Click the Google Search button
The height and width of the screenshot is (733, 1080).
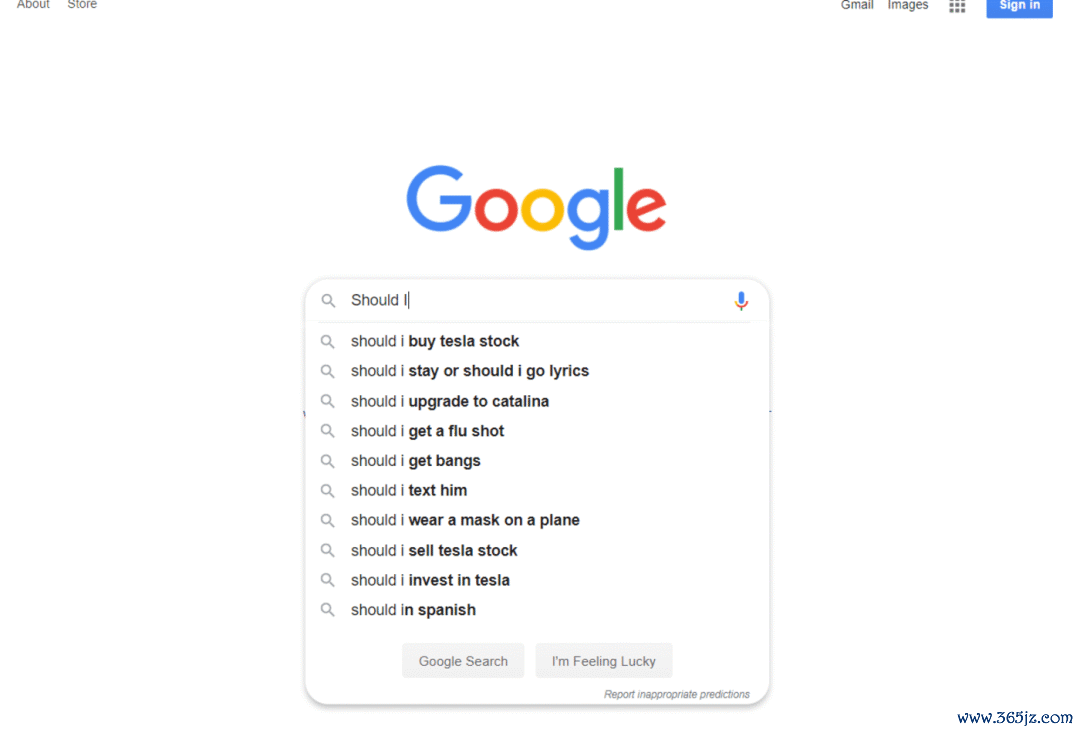pyautogui.click(x=463, y=661)
